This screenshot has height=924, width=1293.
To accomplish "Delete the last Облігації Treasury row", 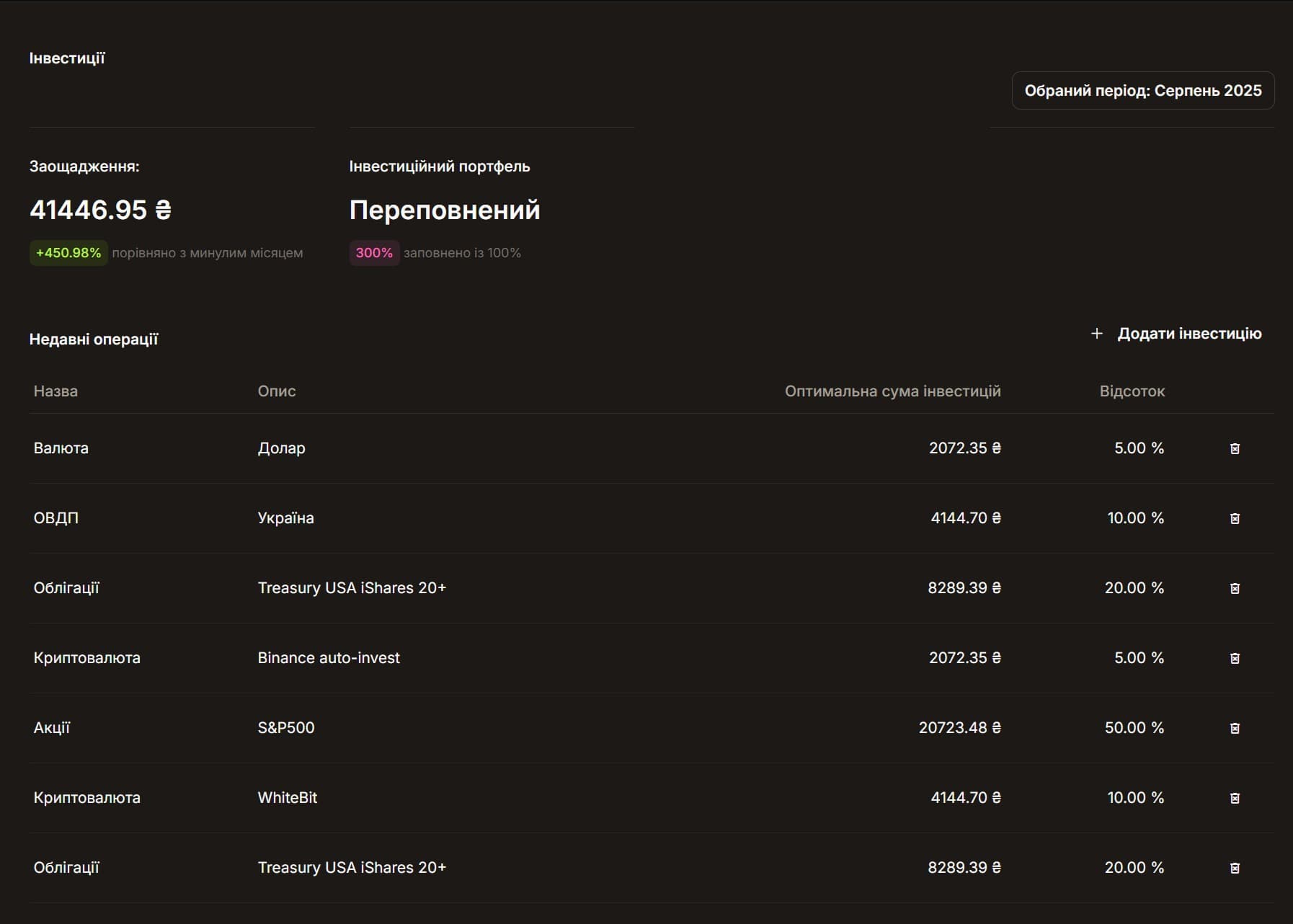I will point(1235,868).
